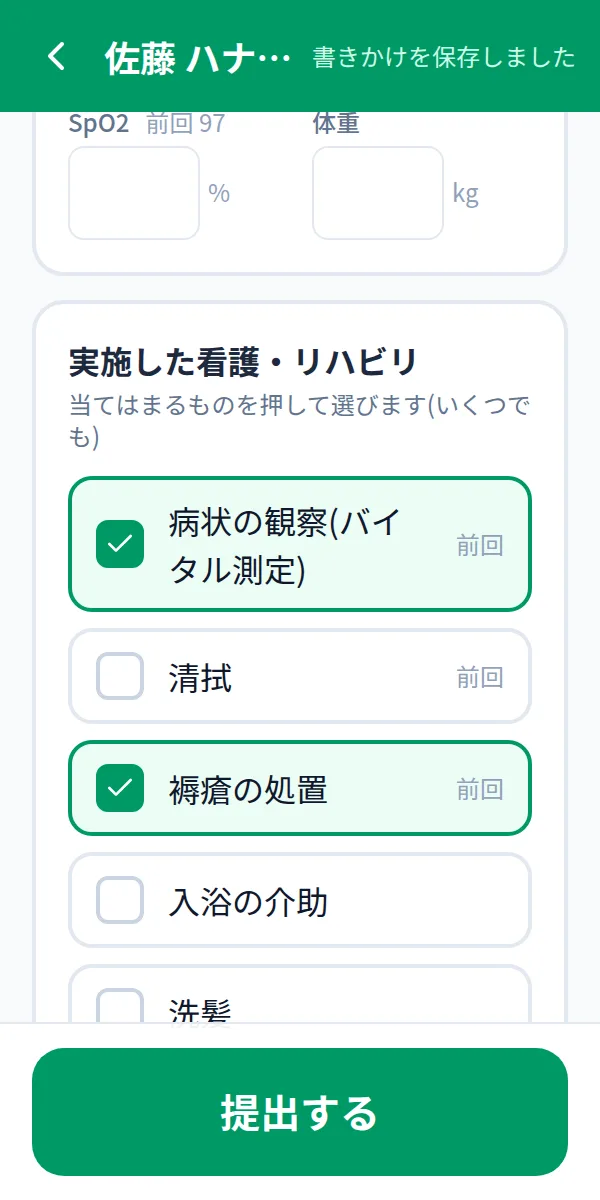Tap the 前回 tag on 清拭 row
This screenshot has height=1200, width=600.
[480, 677]
